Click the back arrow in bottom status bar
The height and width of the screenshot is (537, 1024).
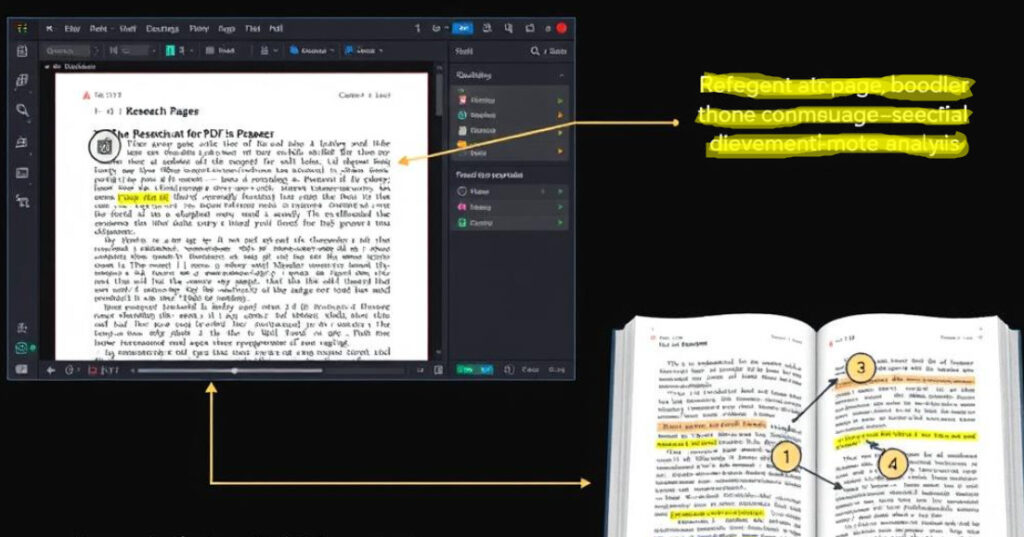pyautogui.click(x=50, y=370)
